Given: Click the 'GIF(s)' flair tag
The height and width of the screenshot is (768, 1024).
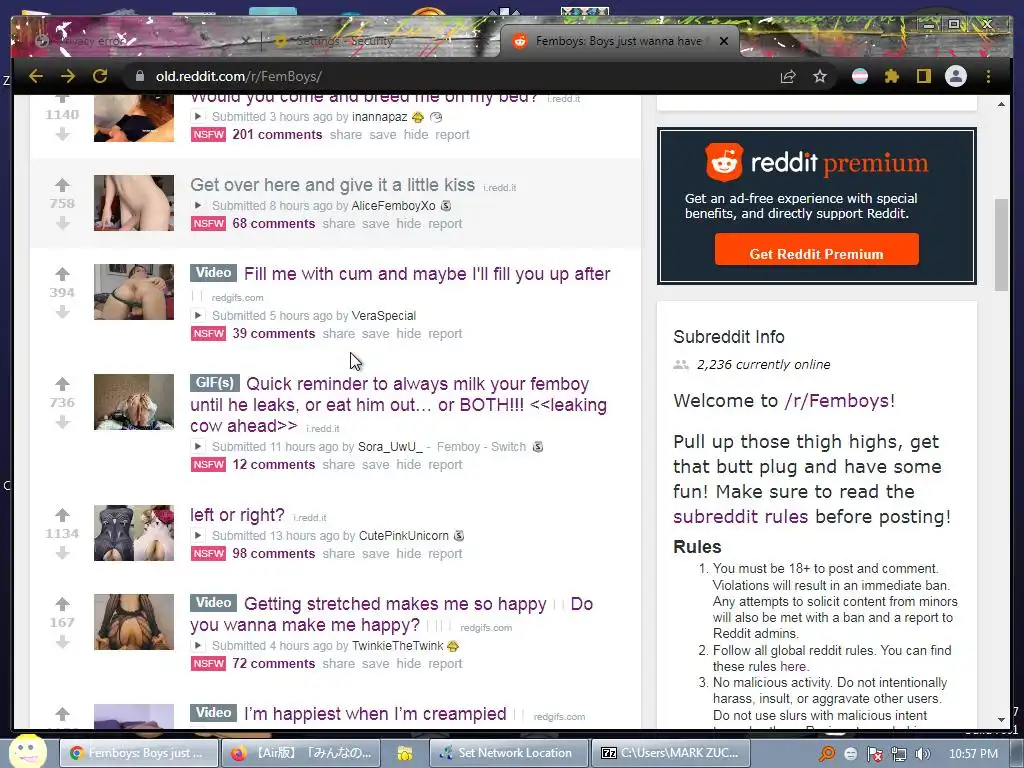Looking at the screenshot, I should pos(215,383).
